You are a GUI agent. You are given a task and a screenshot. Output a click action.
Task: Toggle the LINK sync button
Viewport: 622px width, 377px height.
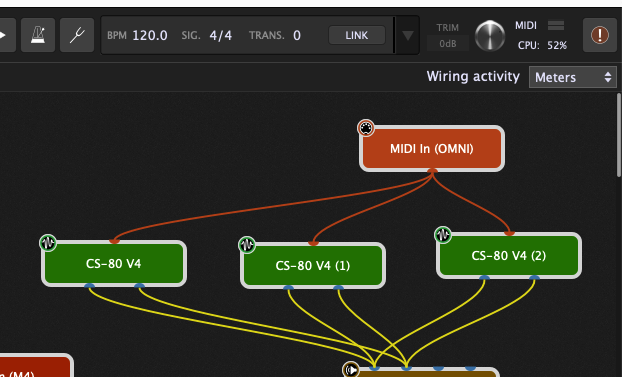[x=357, y=35]
